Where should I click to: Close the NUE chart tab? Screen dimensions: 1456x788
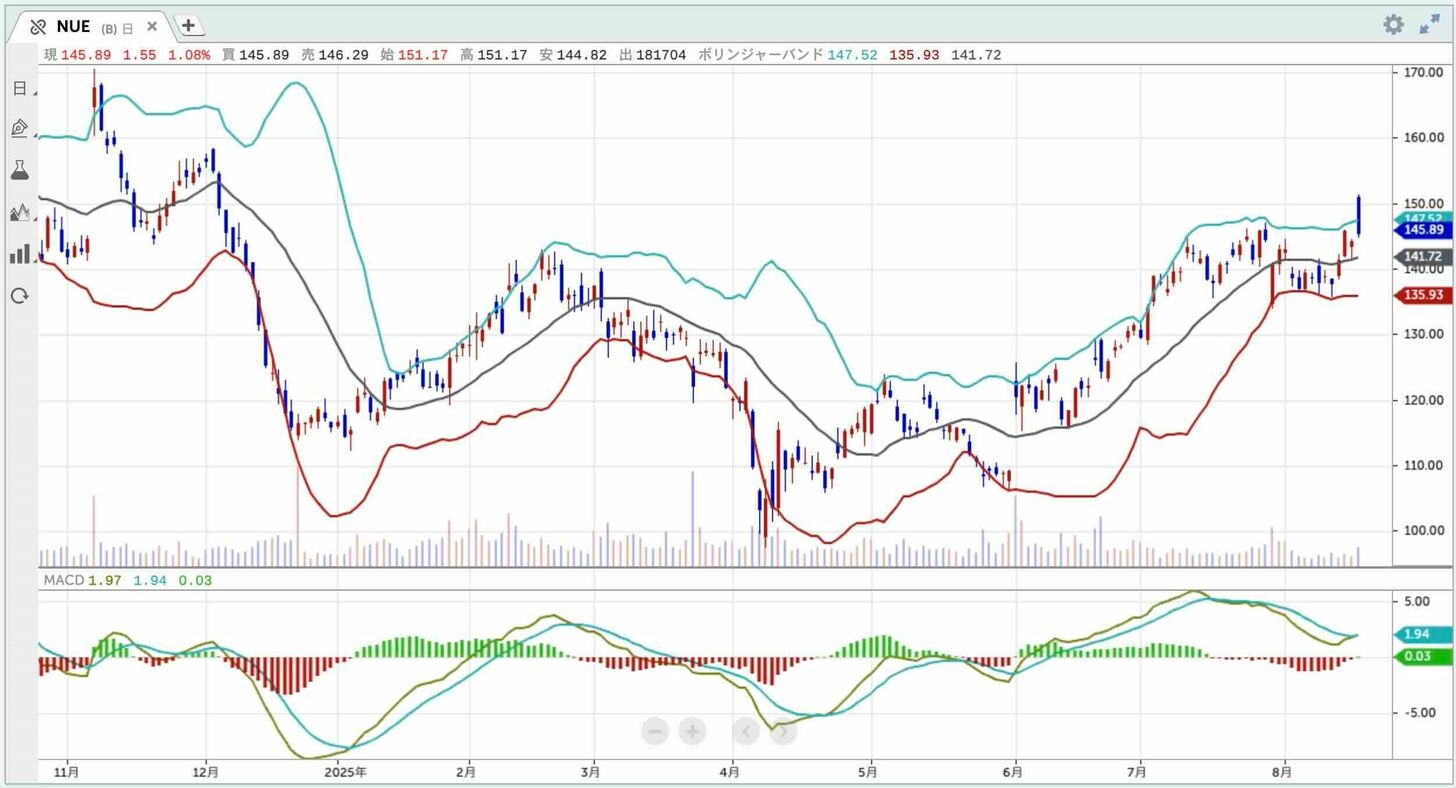click(x=152, y=27)
